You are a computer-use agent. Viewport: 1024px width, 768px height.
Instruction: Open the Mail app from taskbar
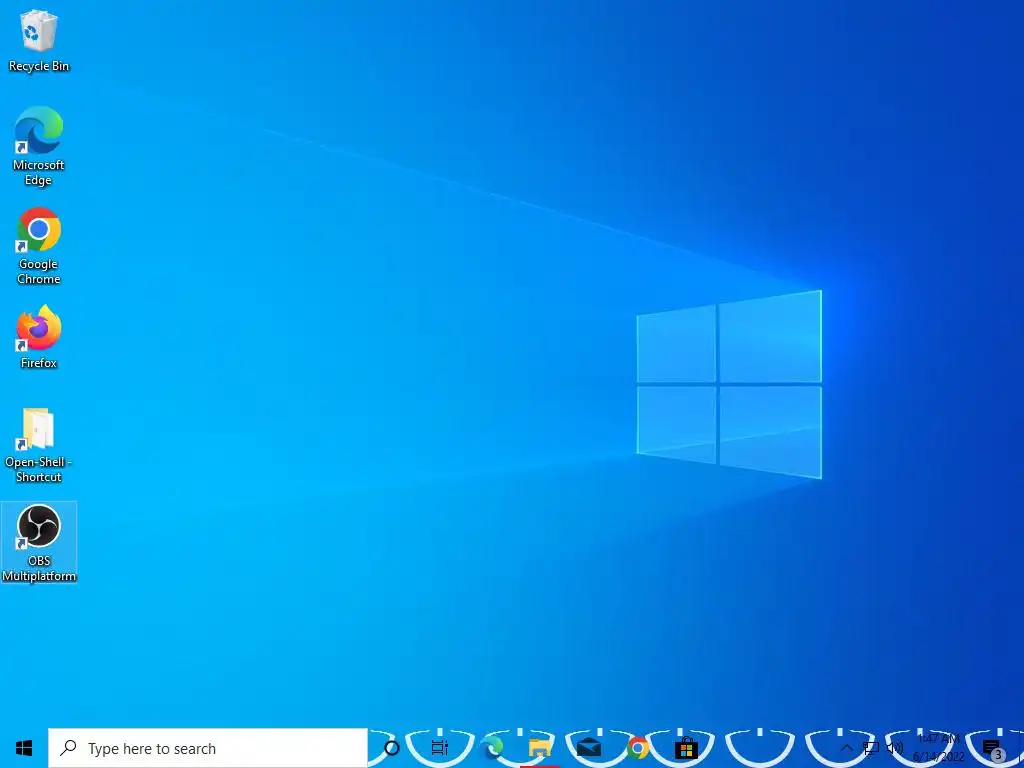[x=588, y=748]
